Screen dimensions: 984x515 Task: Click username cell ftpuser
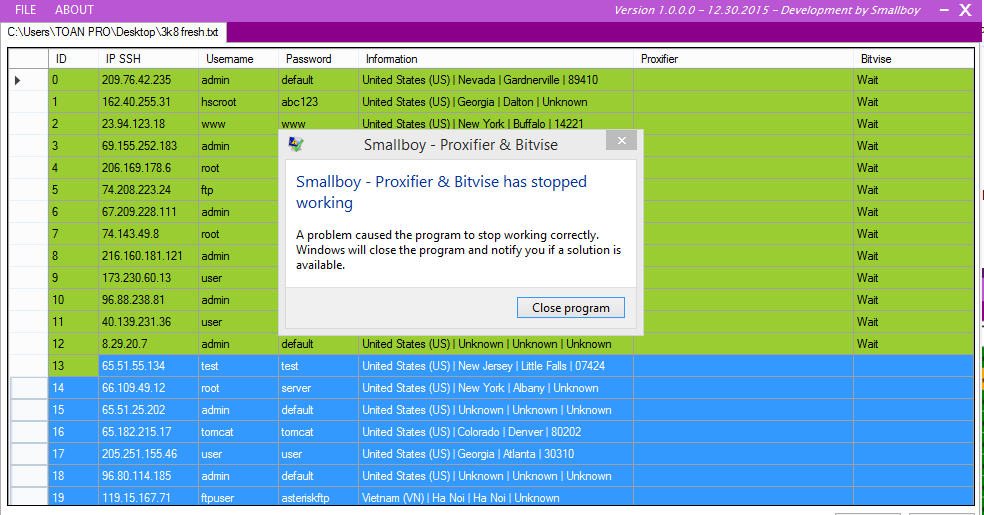coord(238,496)
